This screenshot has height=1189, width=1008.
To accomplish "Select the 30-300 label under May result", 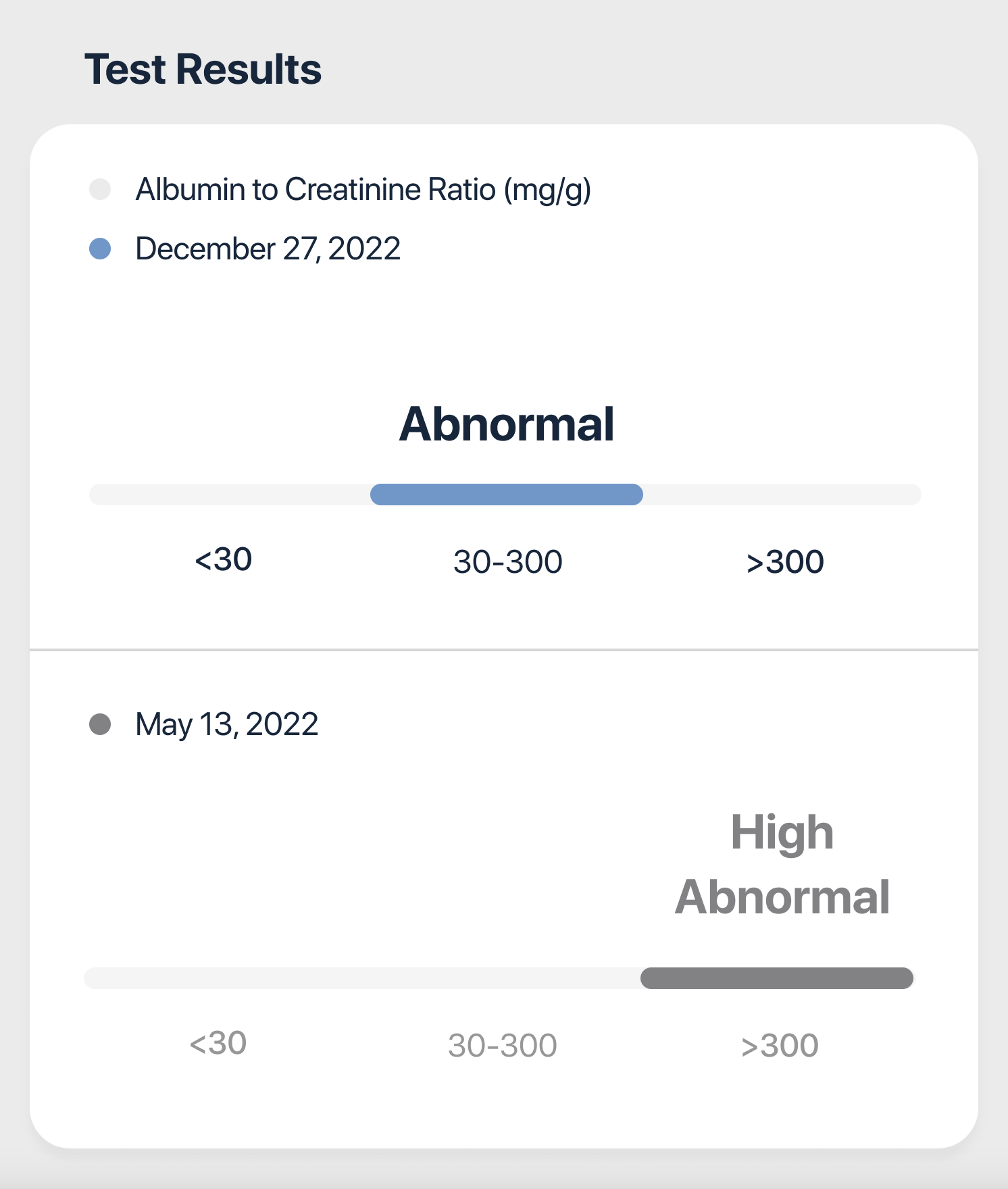I will click(503, 1046).
